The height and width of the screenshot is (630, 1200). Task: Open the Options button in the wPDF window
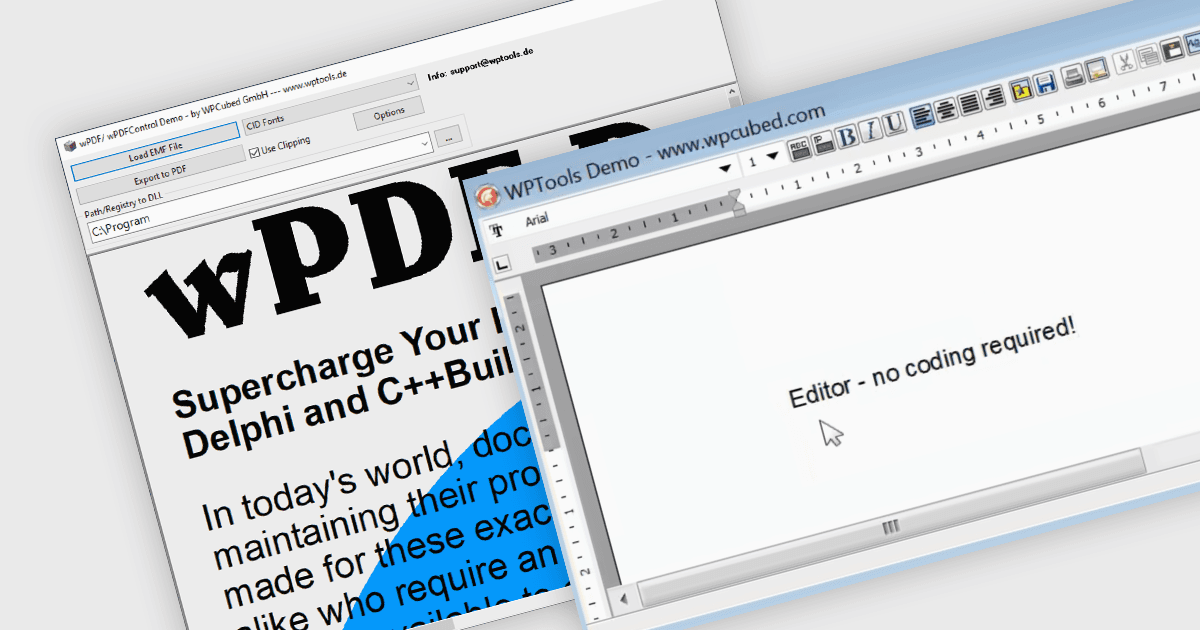(x=389, y=113)
